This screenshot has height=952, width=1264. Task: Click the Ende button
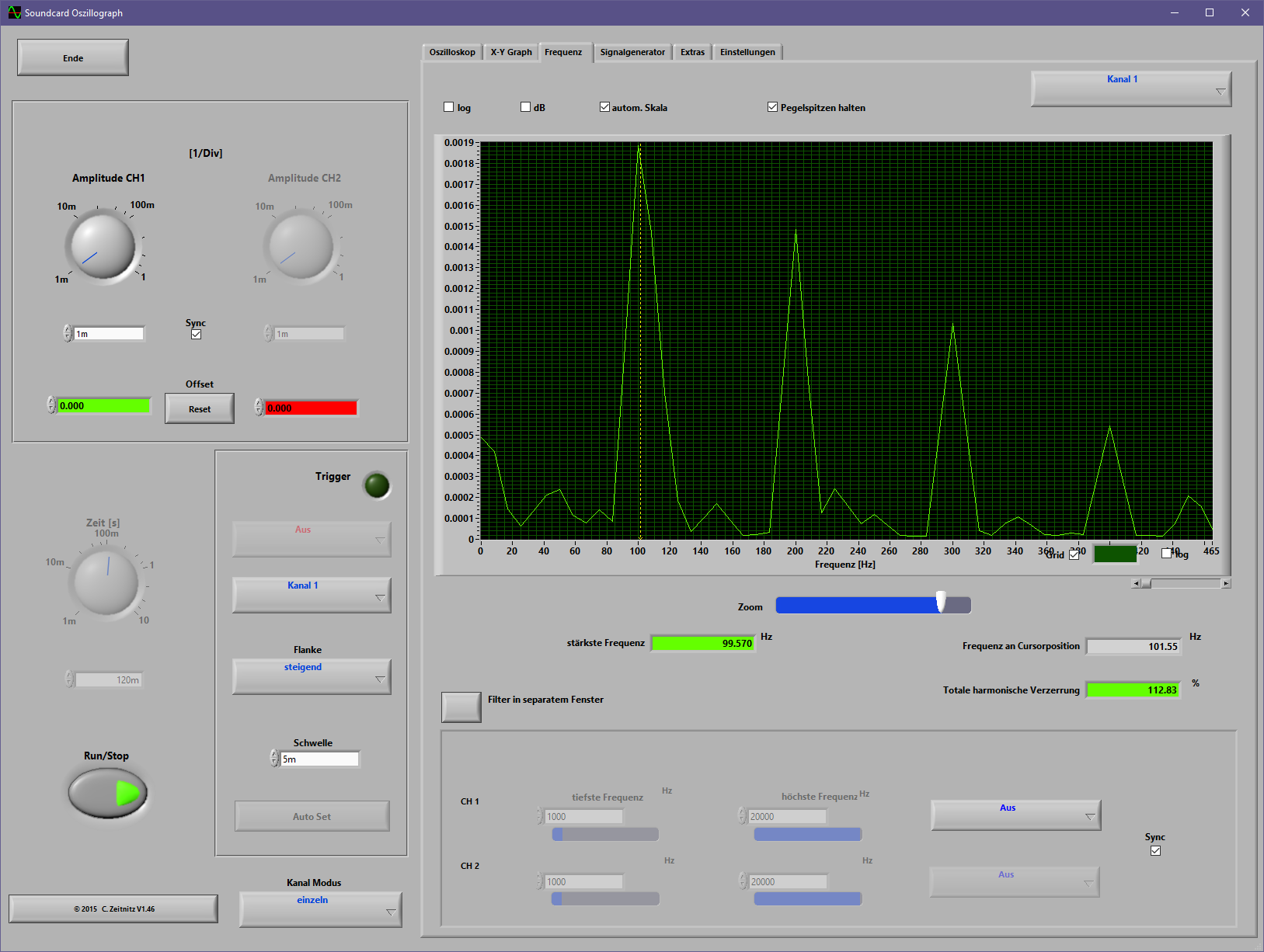click(73, 58)
